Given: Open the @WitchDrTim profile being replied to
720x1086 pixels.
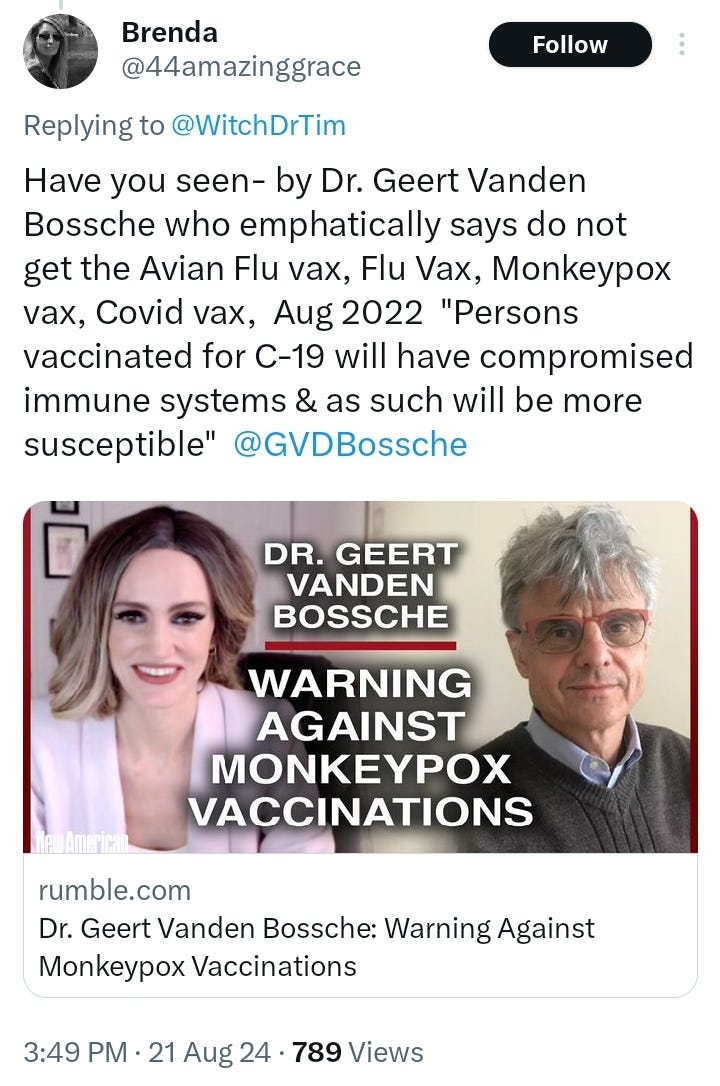Looking at the screenshot, I should point(258,125).
